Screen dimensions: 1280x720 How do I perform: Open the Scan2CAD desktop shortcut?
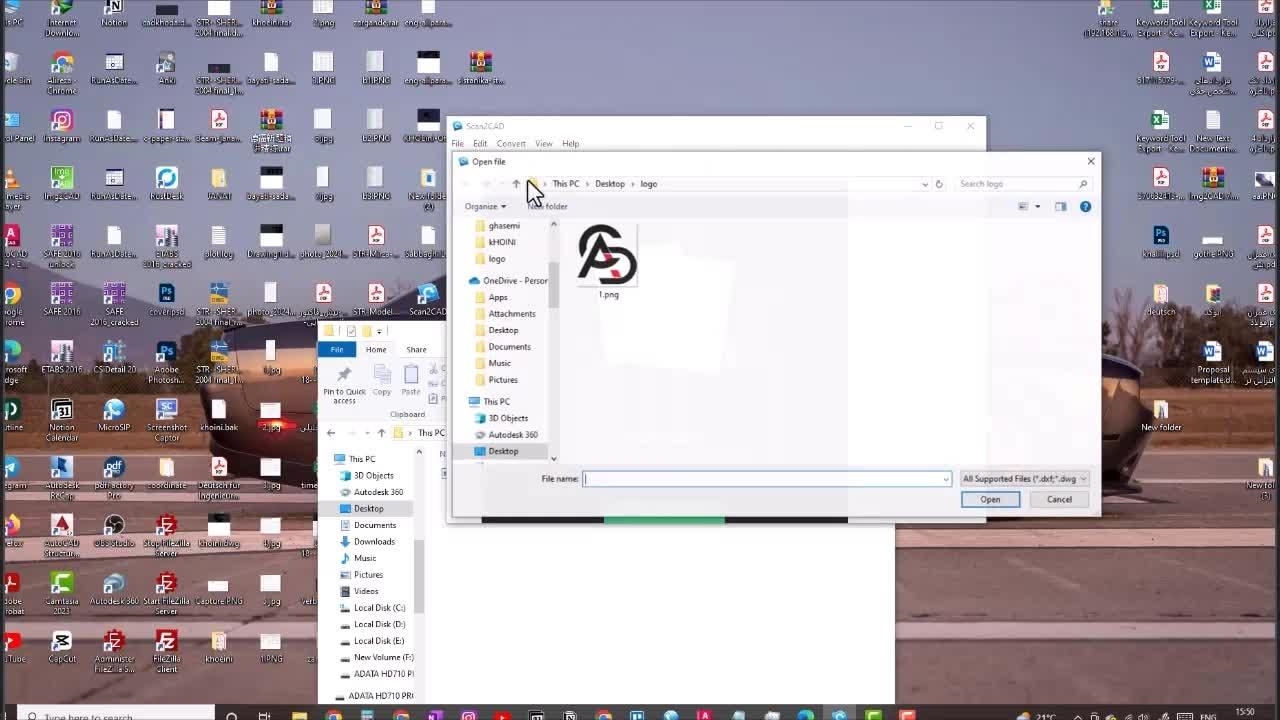pos(428,296)
